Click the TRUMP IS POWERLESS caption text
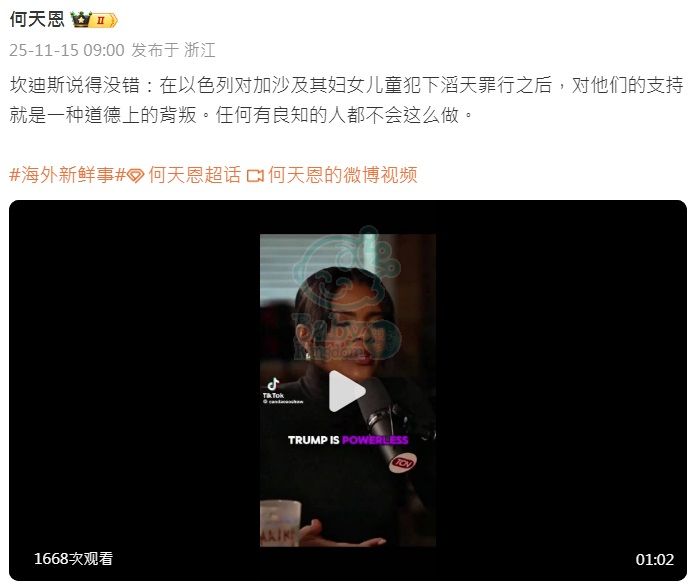The width and height of the screenshot is (693, 588). click(x=348, y=440)
